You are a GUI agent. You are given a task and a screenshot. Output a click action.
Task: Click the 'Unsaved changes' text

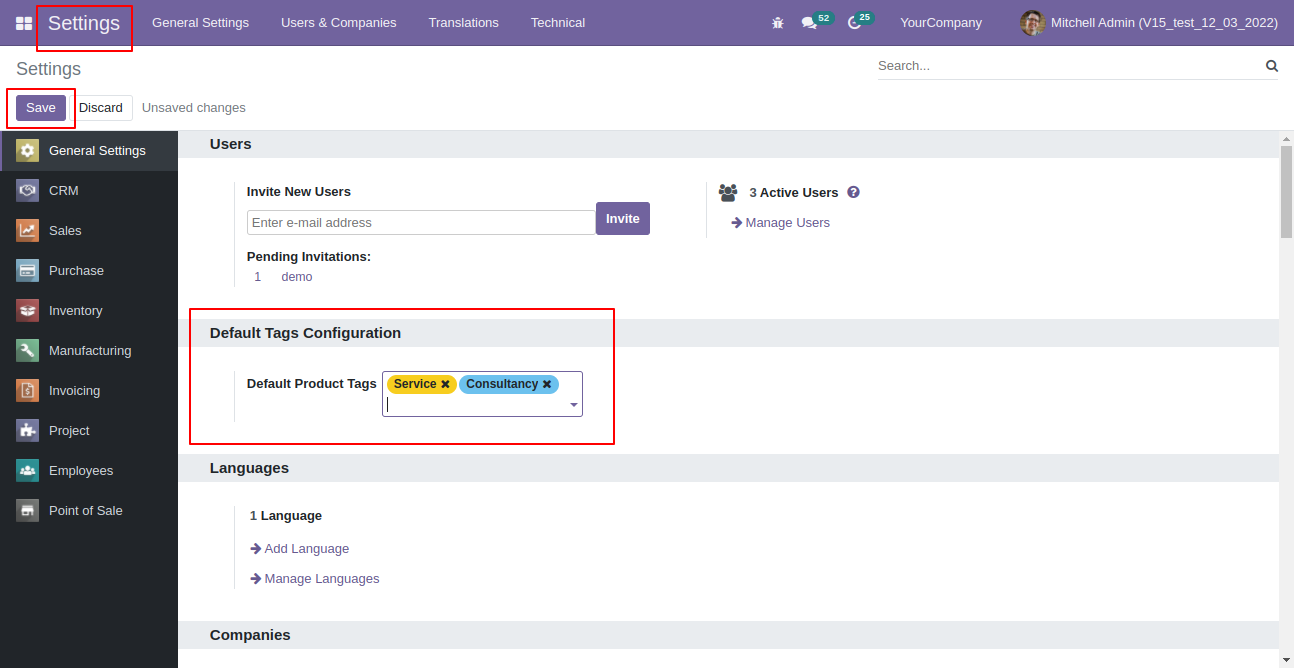[194, 108]
